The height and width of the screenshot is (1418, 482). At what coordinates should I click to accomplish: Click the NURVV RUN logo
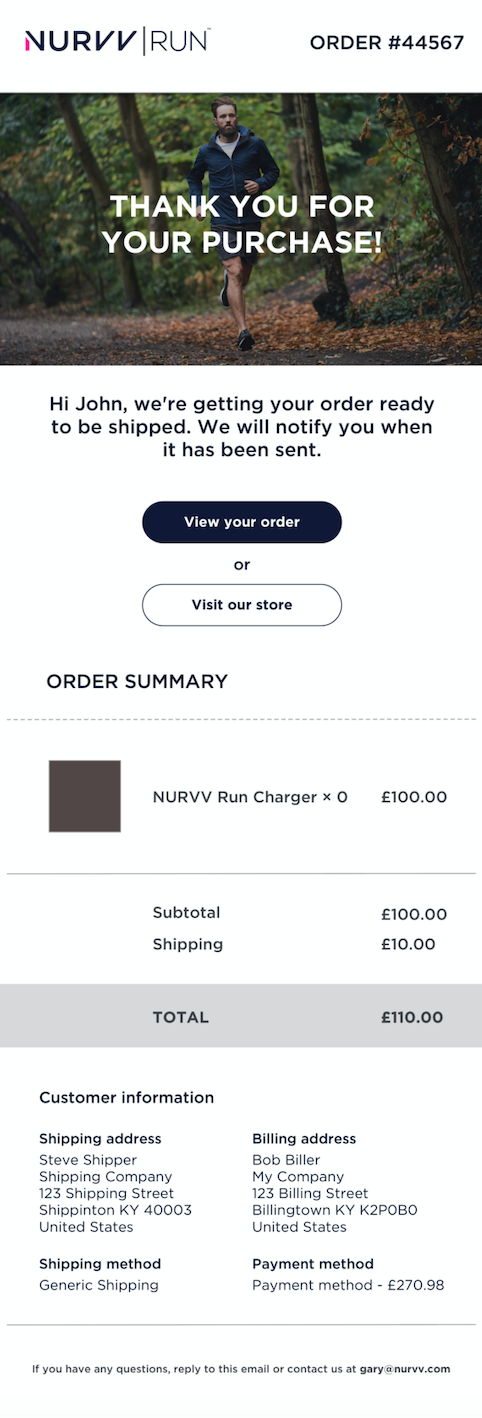tap(117, 41)
